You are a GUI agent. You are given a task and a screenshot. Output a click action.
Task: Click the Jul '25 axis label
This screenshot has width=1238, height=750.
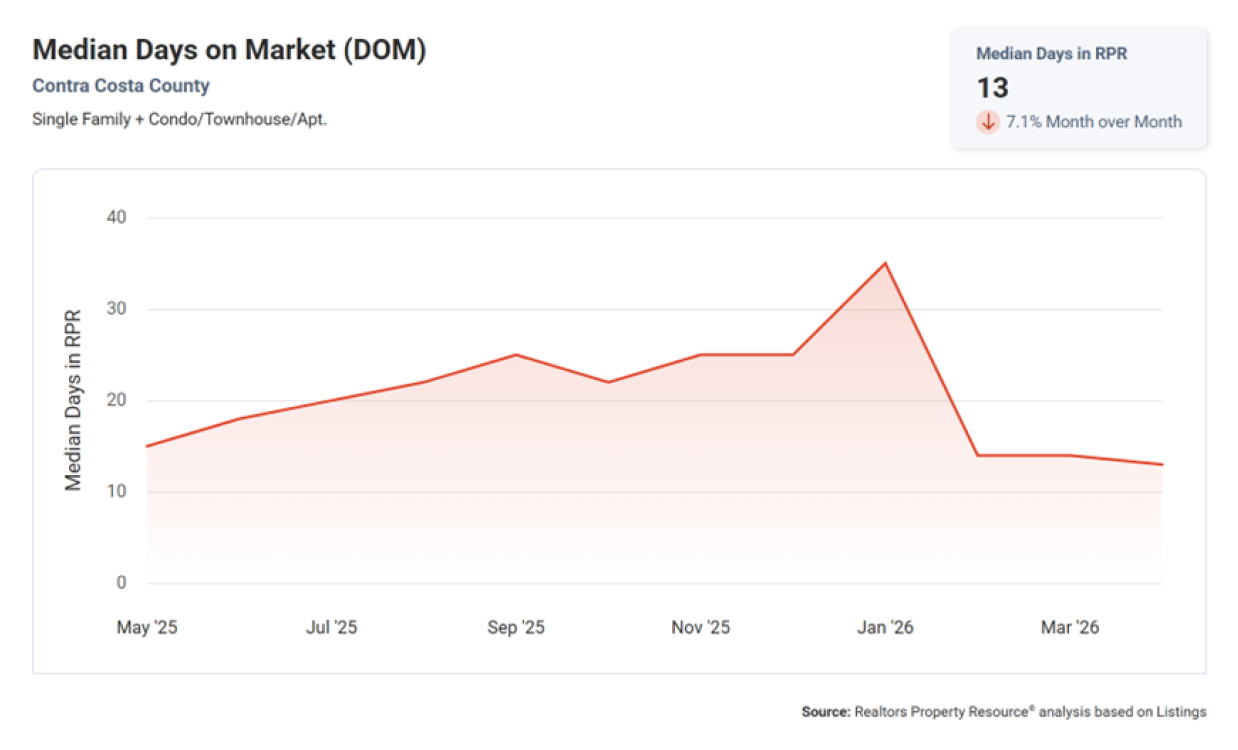(x=331, y=627)
